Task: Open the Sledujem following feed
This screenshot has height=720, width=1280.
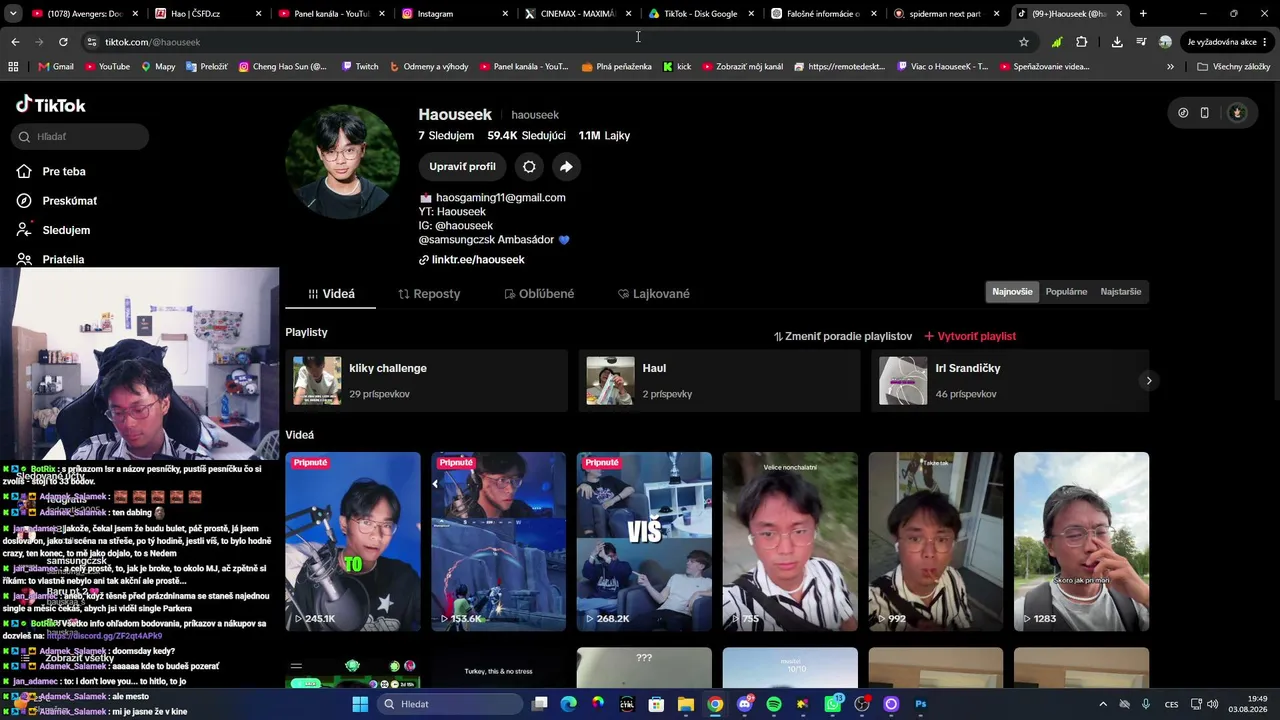Action: click(66, 230)
